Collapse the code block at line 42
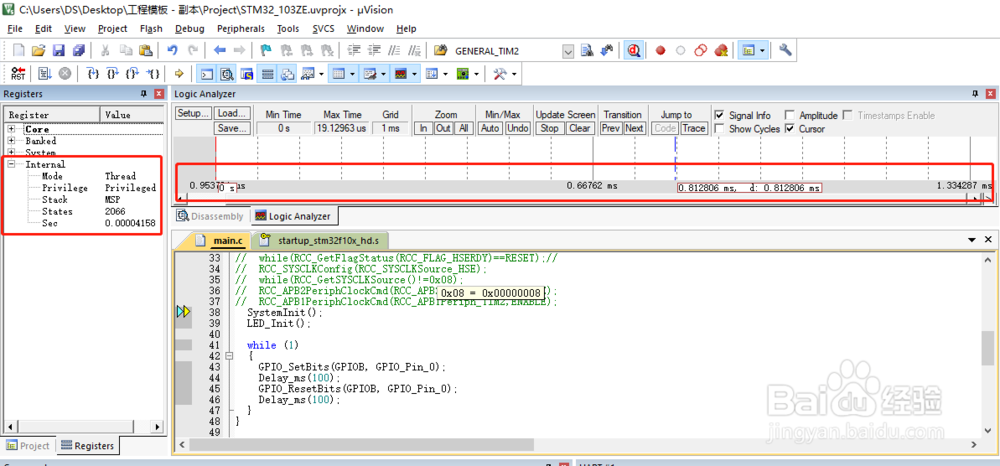The width and height of the screenshot is (1000, 466). (x=229, y=356)
